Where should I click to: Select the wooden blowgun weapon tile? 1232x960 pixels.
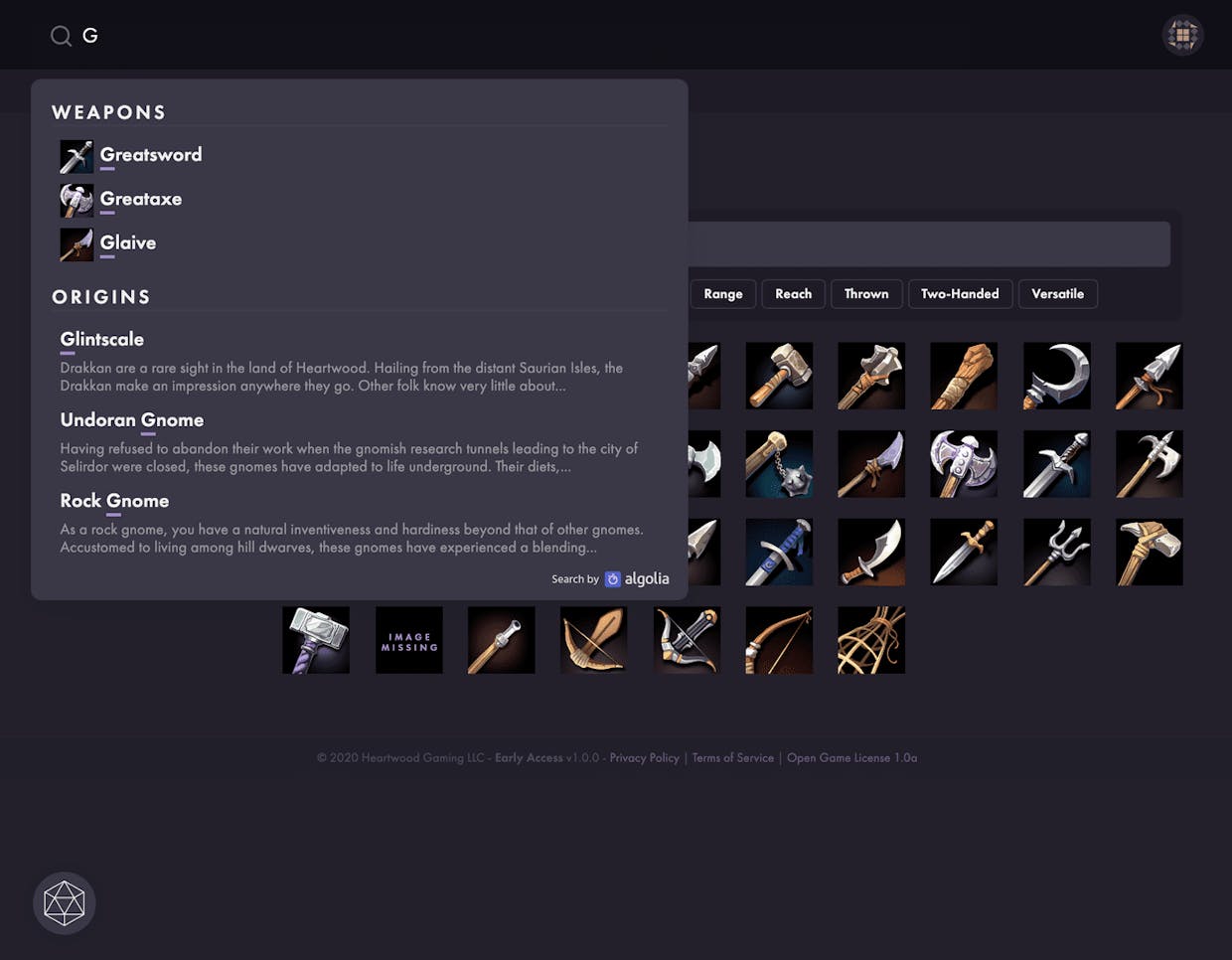[502, 640]
